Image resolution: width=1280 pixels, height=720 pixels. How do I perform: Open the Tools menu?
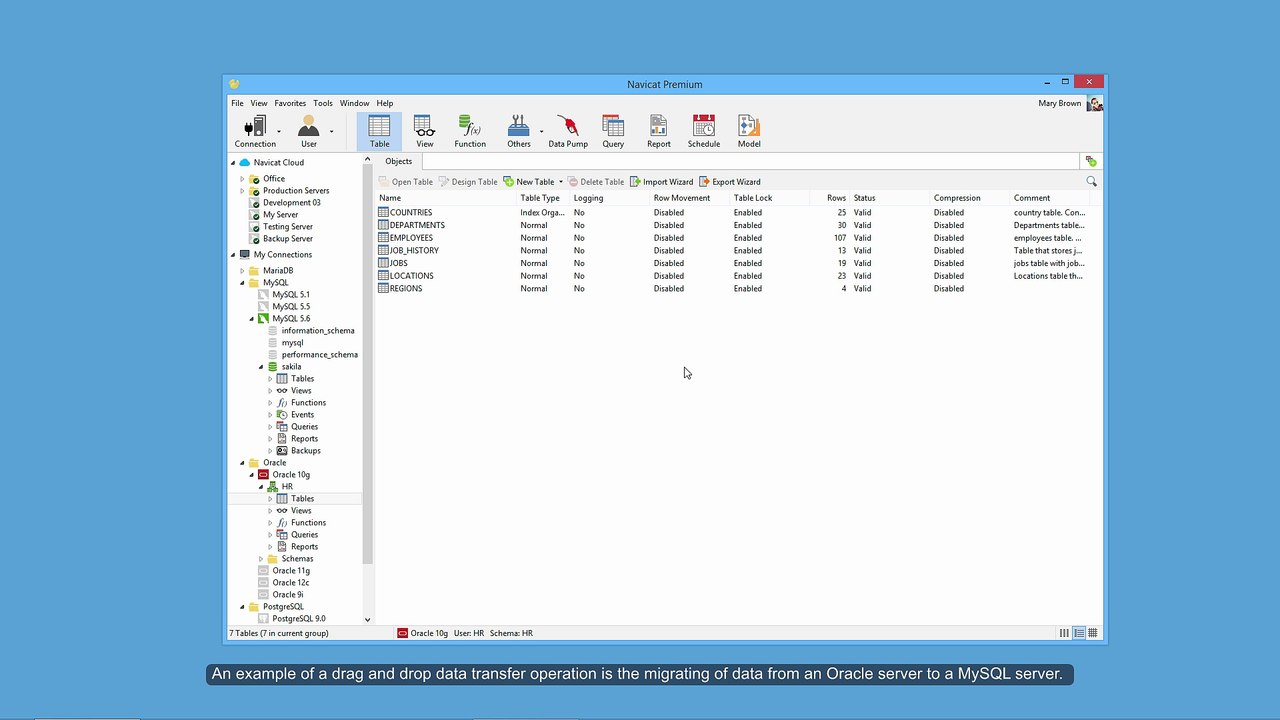(323, 103)
